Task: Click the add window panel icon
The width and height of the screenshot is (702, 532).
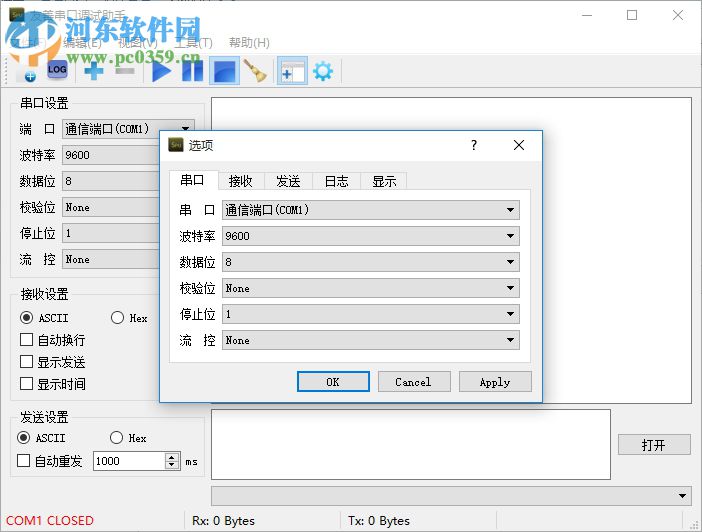Action: click(x=292, y=71)
